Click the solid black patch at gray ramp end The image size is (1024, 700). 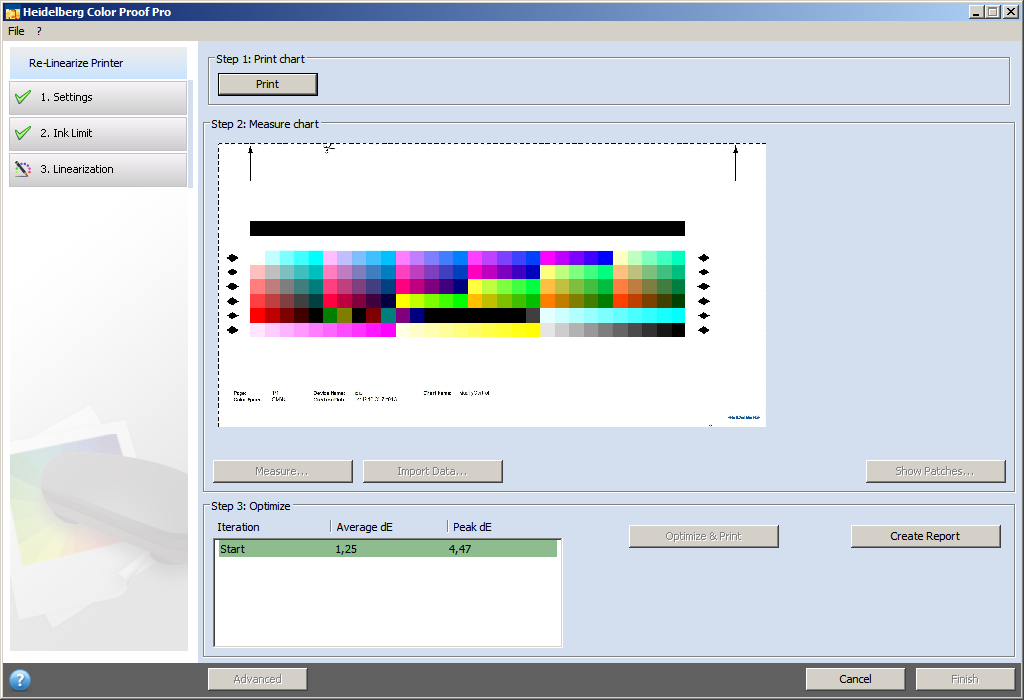(678, 330)
